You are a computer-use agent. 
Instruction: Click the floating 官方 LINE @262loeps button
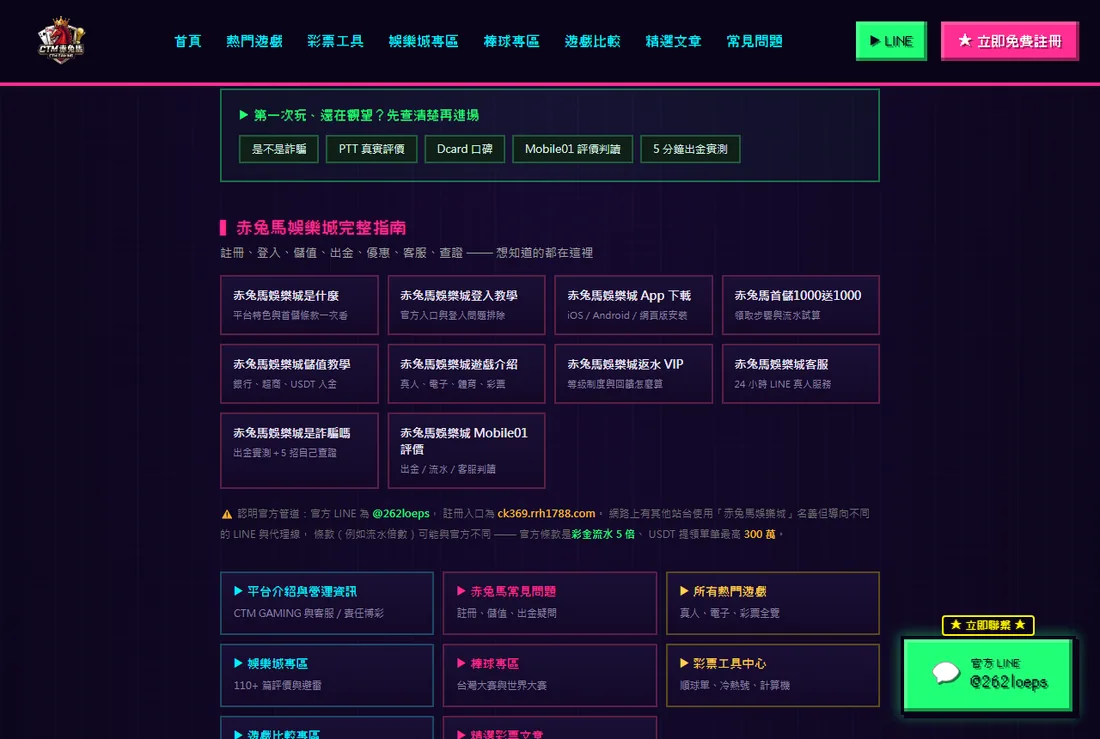pos(987,674)
